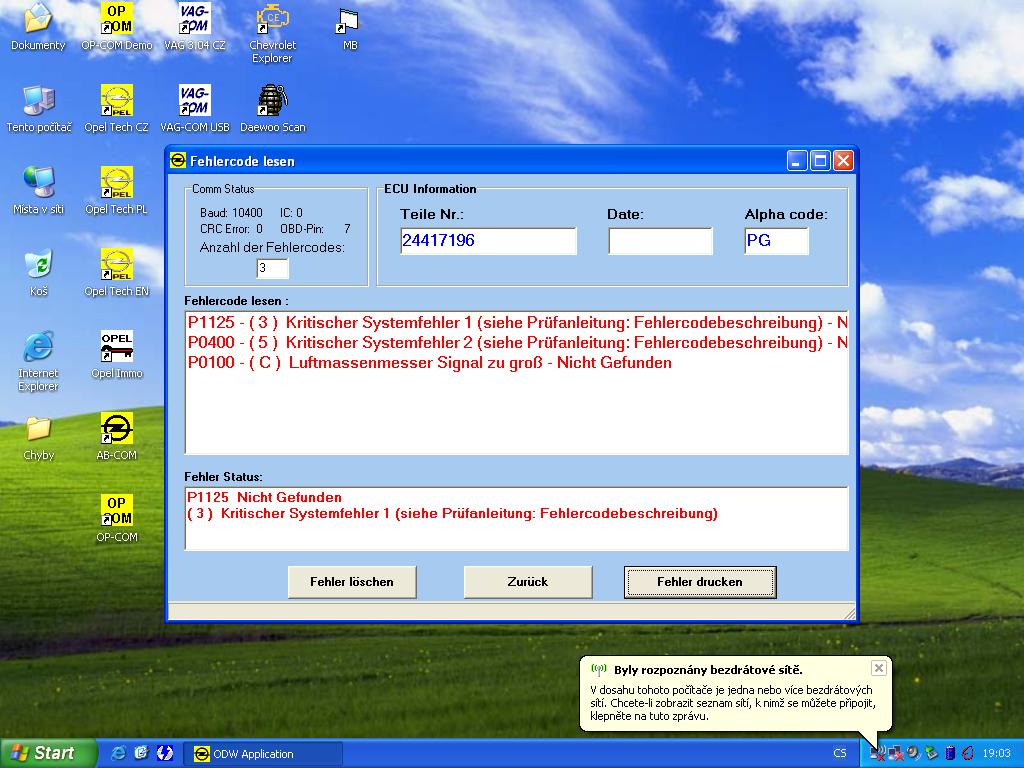Open the VAG-COM USB desktop icon
Image resolution: width=1024 pixels, height=768 pixels.
click(194, 102)
